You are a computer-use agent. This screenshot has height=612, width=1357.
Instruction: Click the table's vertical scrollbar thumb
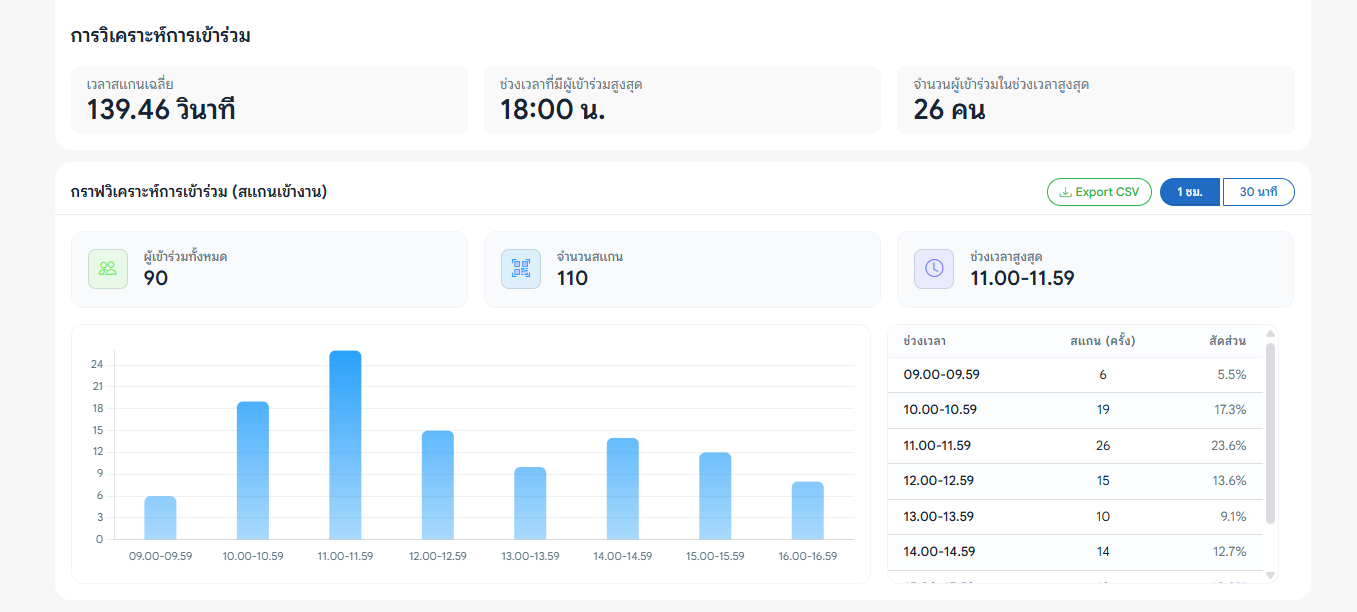[1270, 433]
